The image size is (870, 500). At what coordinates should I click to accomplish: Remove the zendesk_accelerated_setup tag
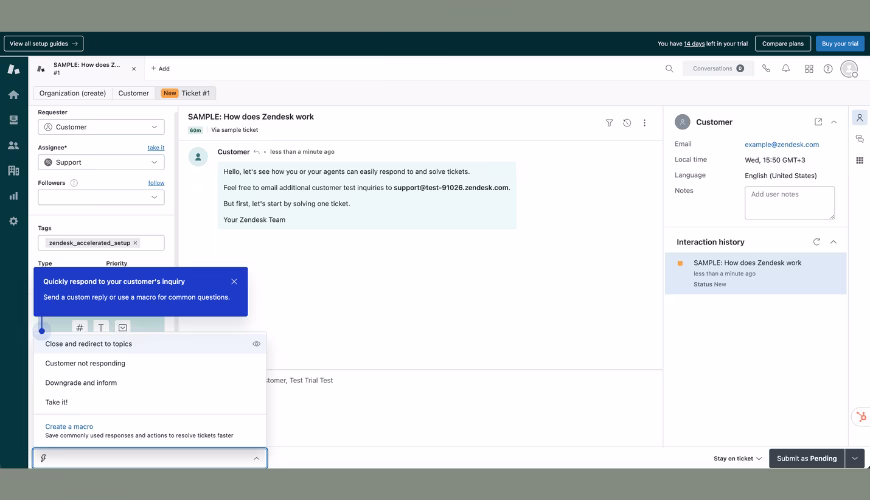tap(135, 243)
